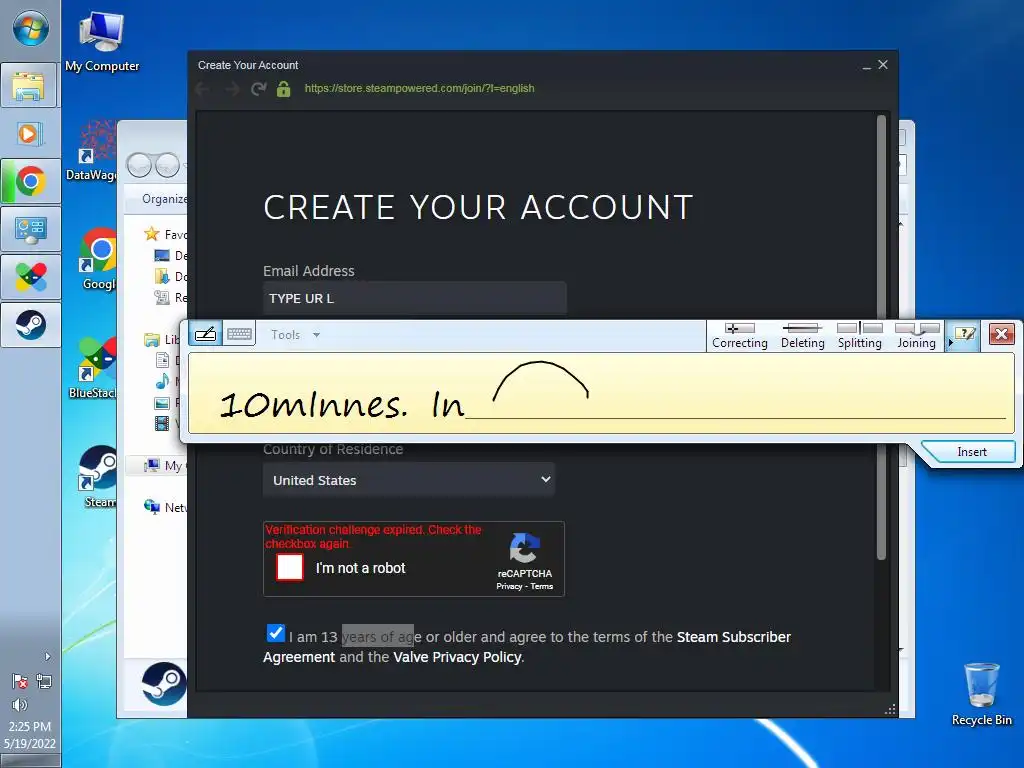Open the Steam desktop shortcut
1024x768 pixels.
[x=98, y=477]
